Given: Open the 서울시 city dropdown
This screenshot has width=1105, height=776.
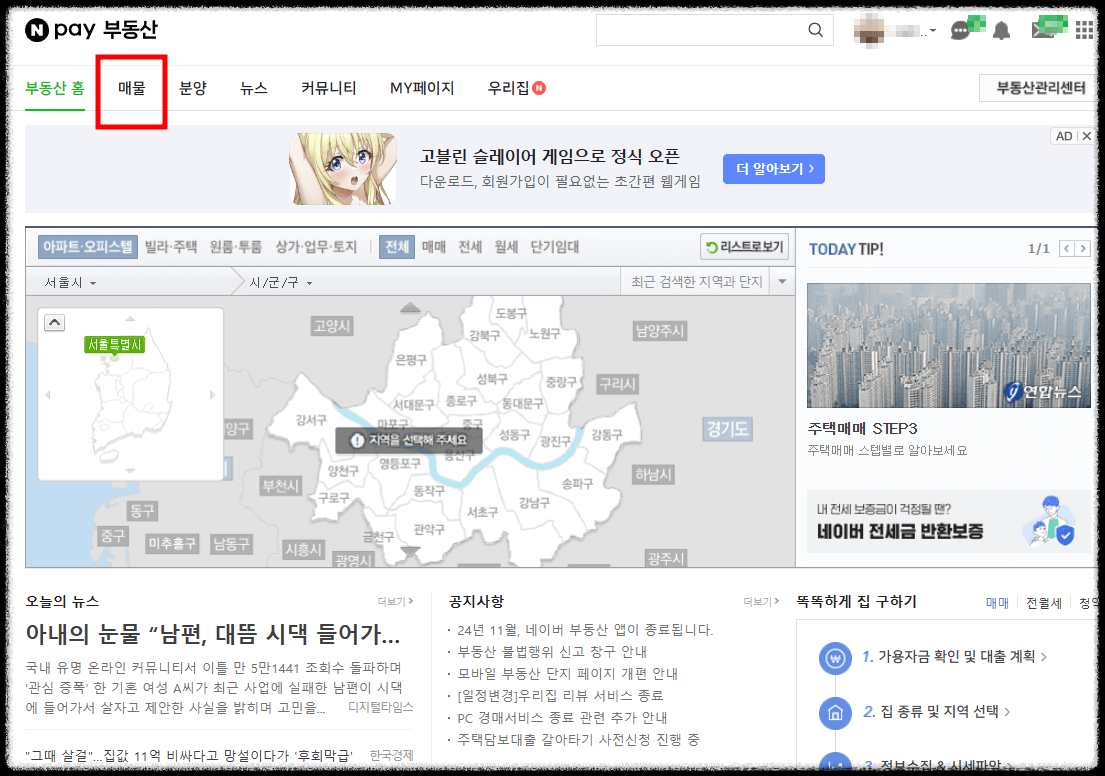Looking at the screenshot, I should 70,283.
